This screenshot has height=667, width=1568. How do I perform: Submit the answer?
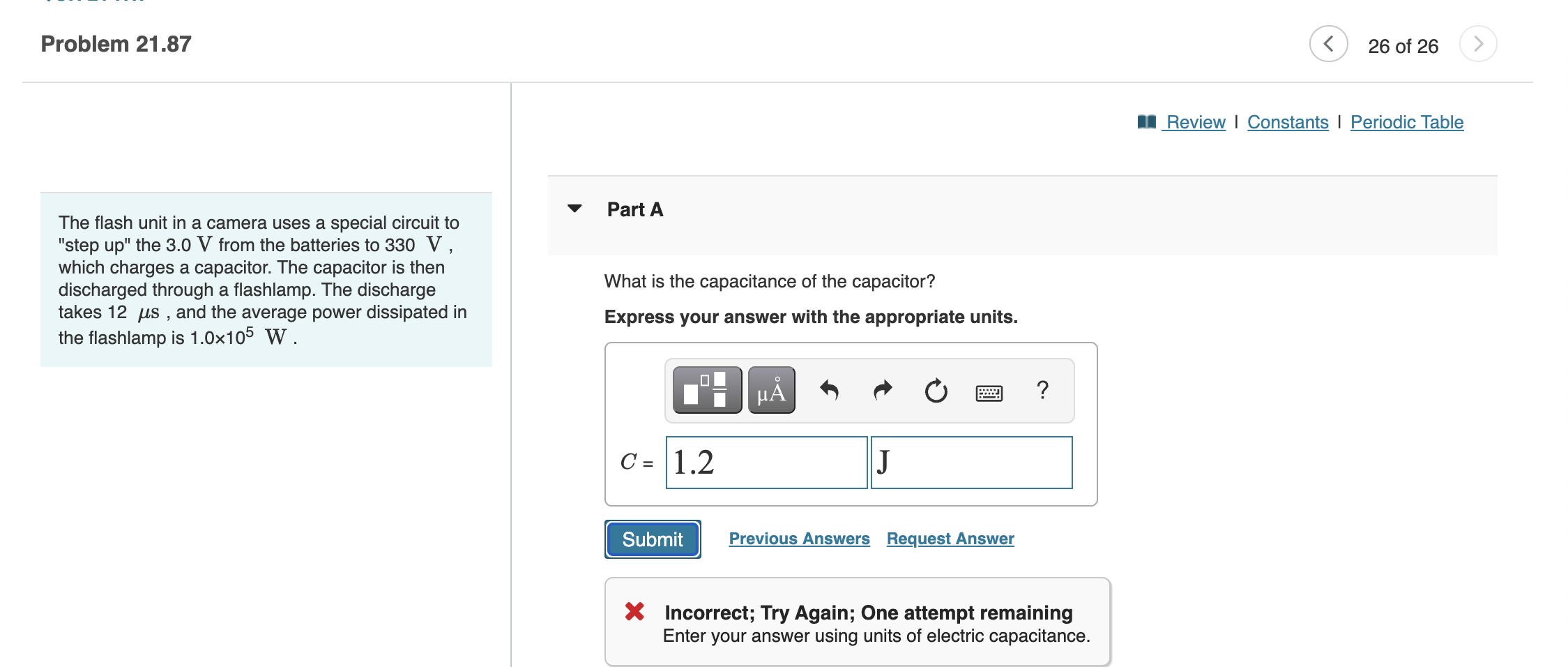tap(653, 539)
